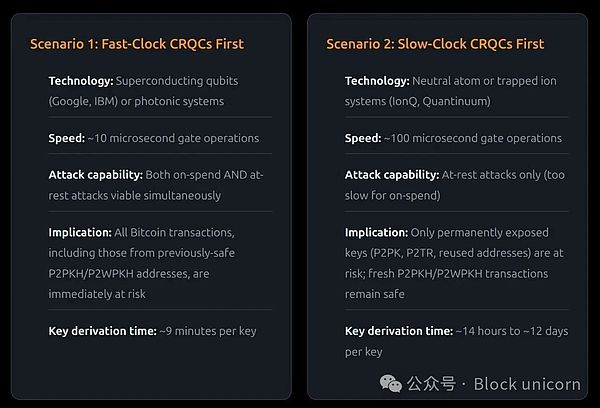
Task: Click the '公众号' text in watermark
Action: tap(437, 383)
